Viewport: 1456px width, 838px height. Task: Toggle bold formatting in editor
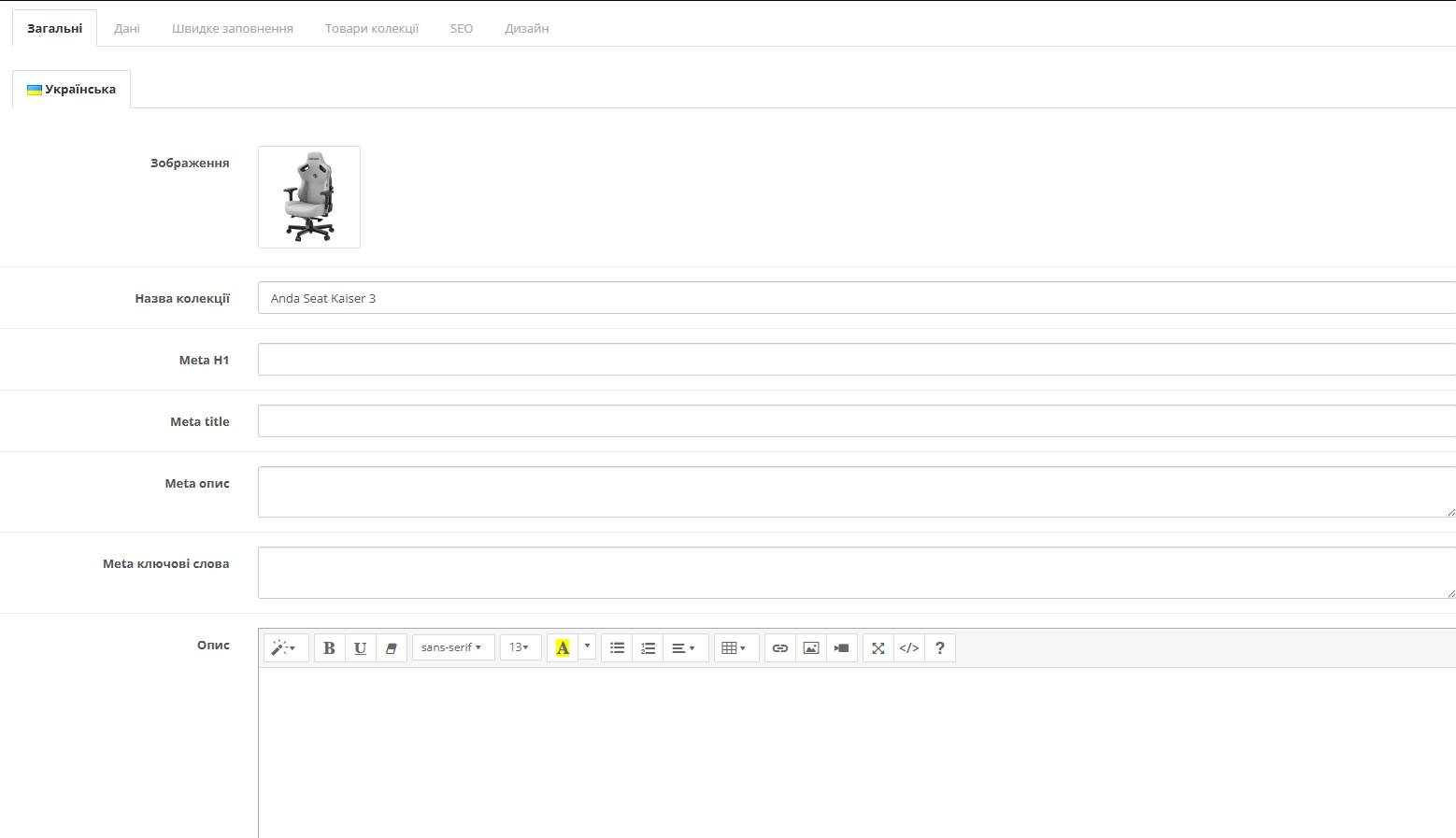coord(330,648)
